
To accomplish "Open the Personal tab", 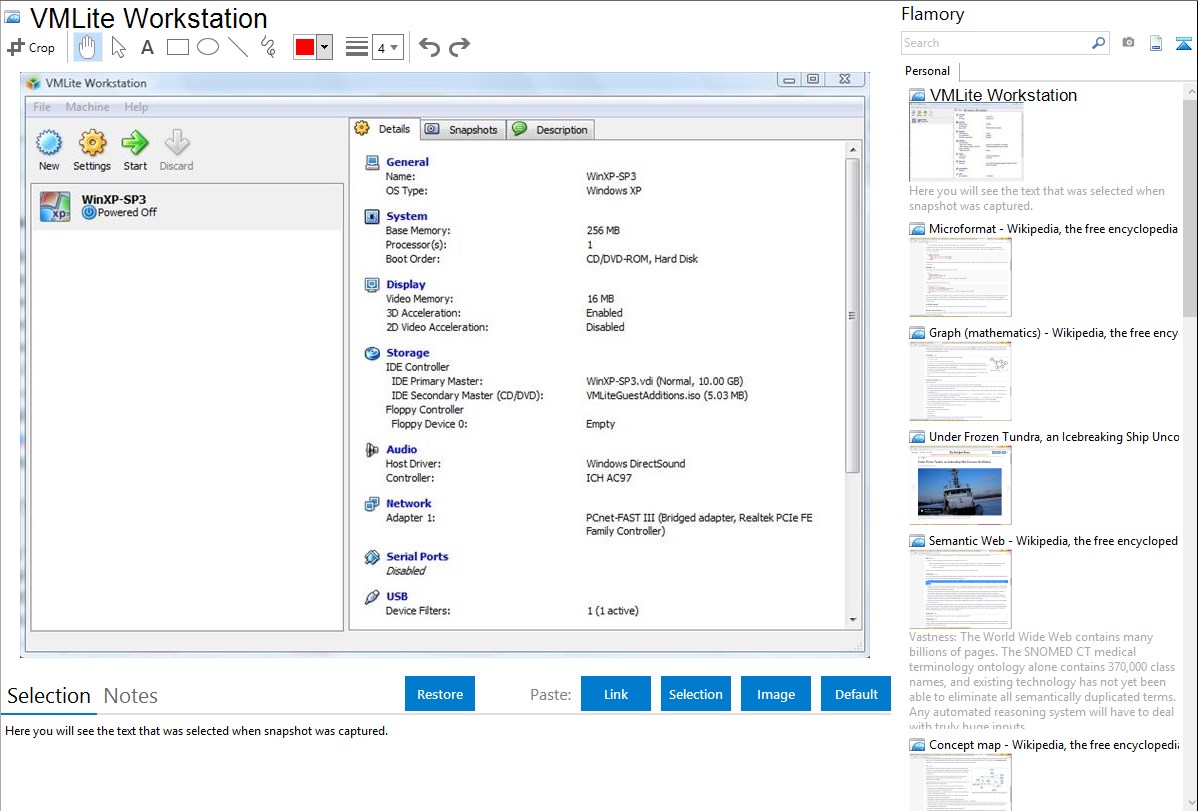I will (927, 71).
